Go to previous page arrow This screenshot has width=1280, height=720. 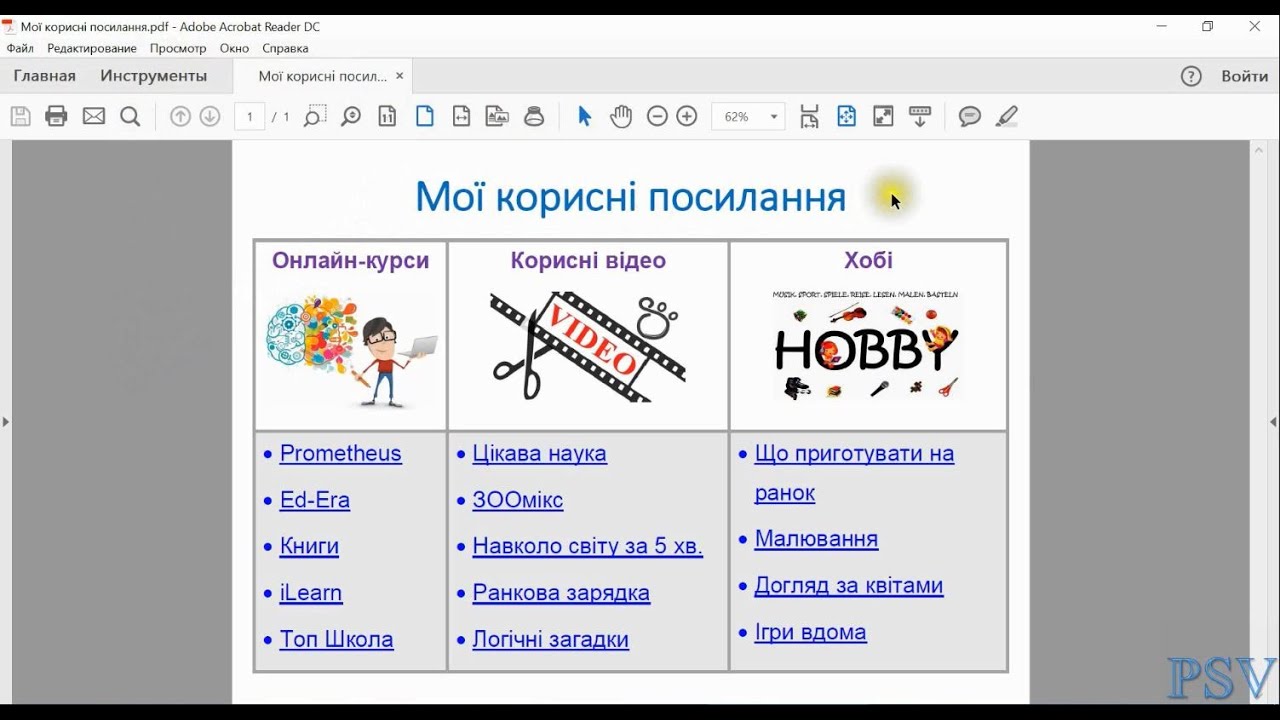[180, 117]
